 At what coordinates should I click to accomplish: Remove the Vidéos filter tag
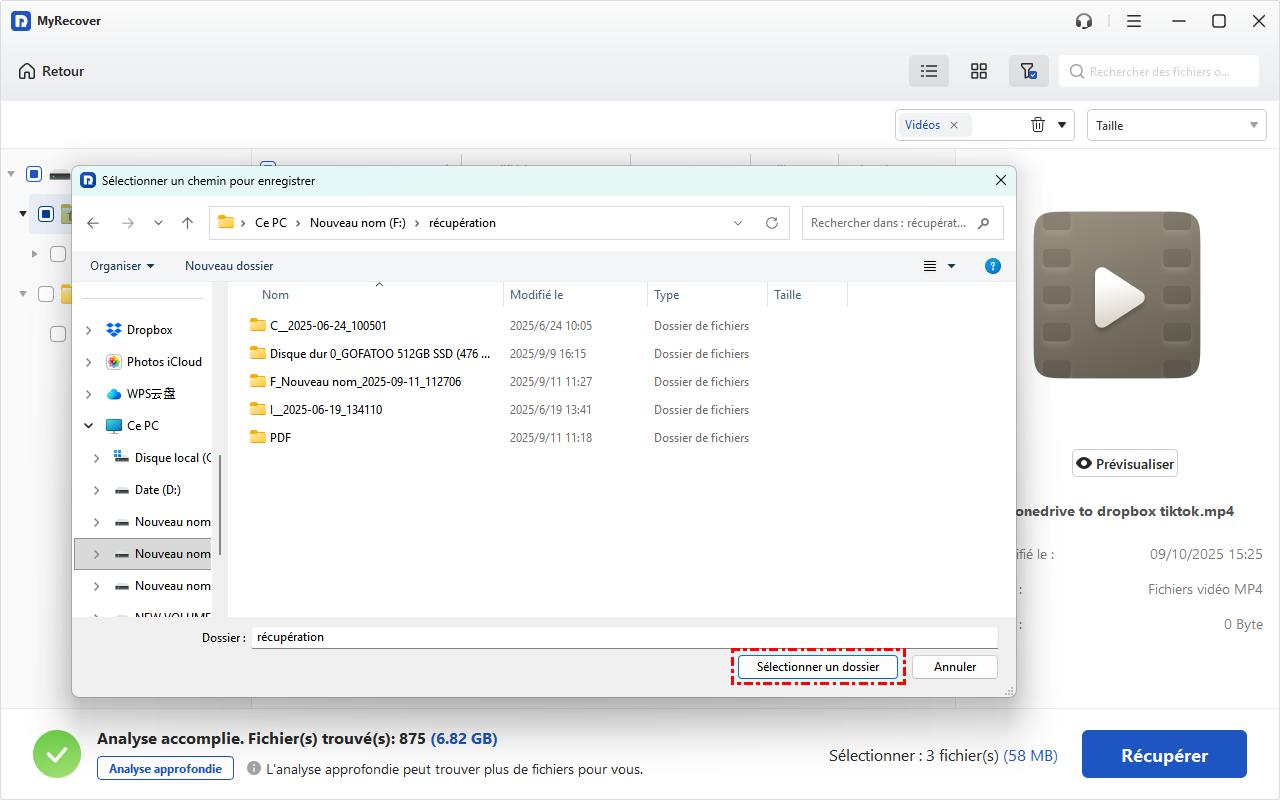(954, 125)
